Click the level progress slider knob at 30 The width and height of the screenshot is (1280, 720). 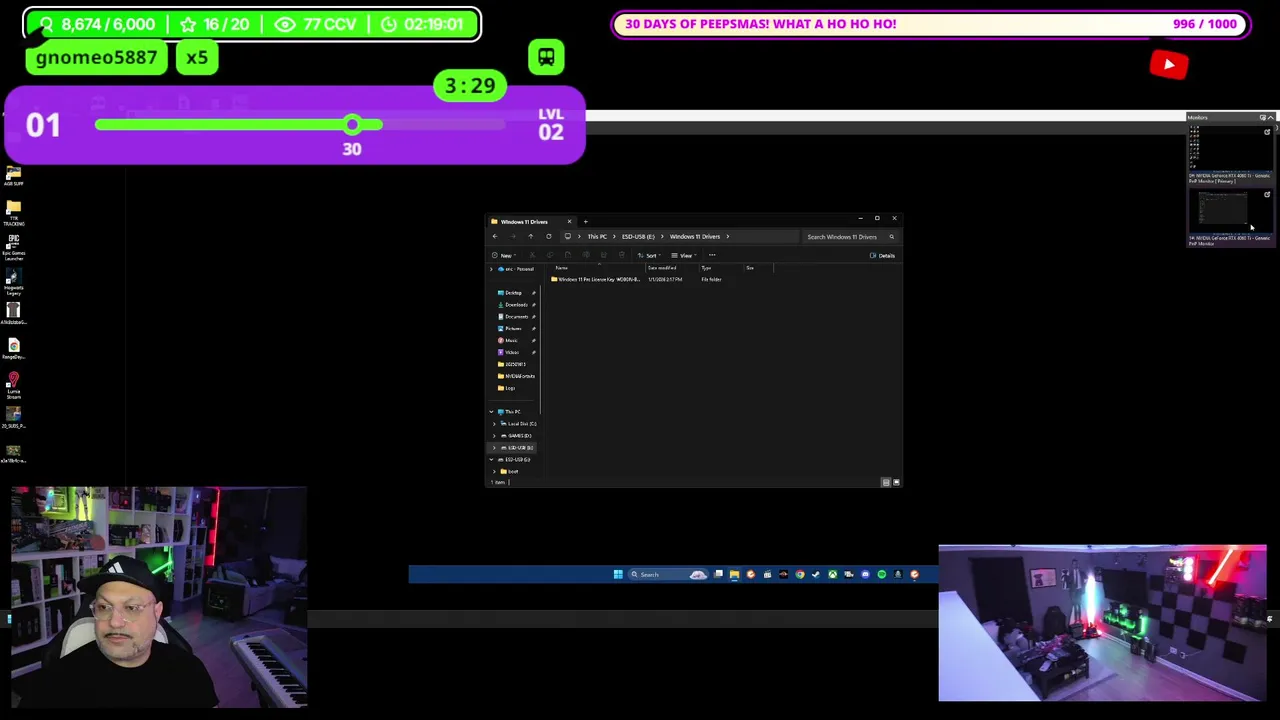pyautogui.click(x=352, y=125)
